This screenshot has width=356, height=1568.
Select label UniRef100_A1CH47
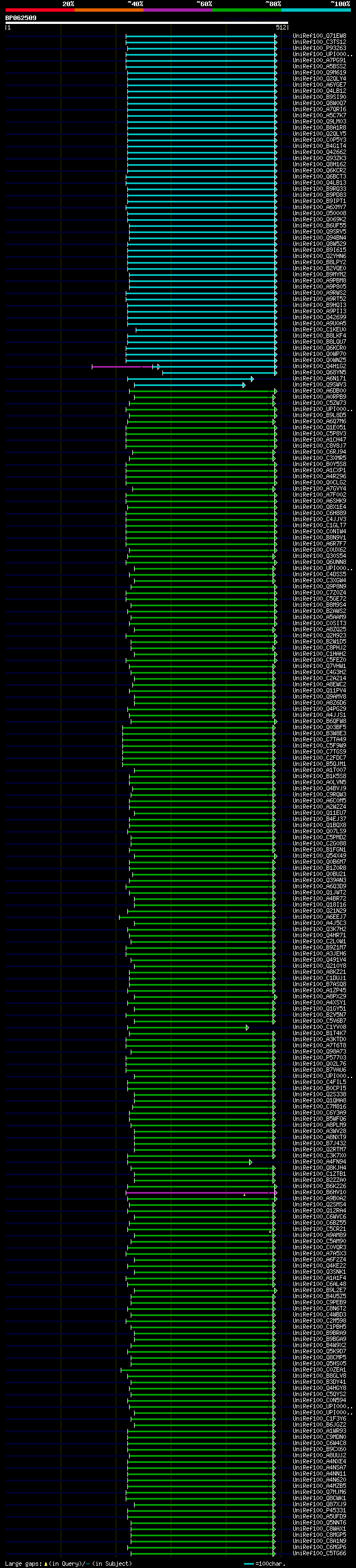(319, 439)
